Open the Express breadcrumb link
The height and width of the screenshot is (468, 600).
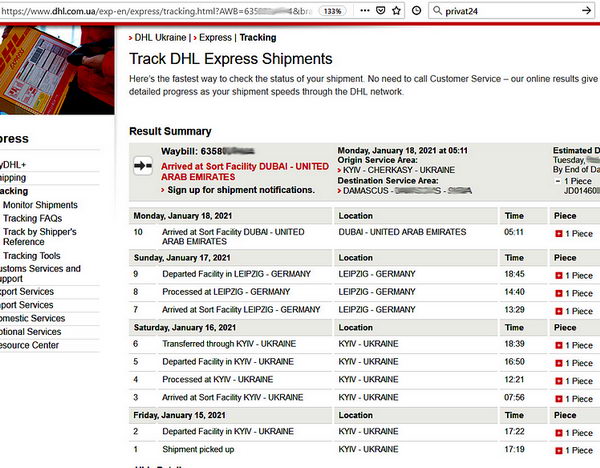coord(215,38)
